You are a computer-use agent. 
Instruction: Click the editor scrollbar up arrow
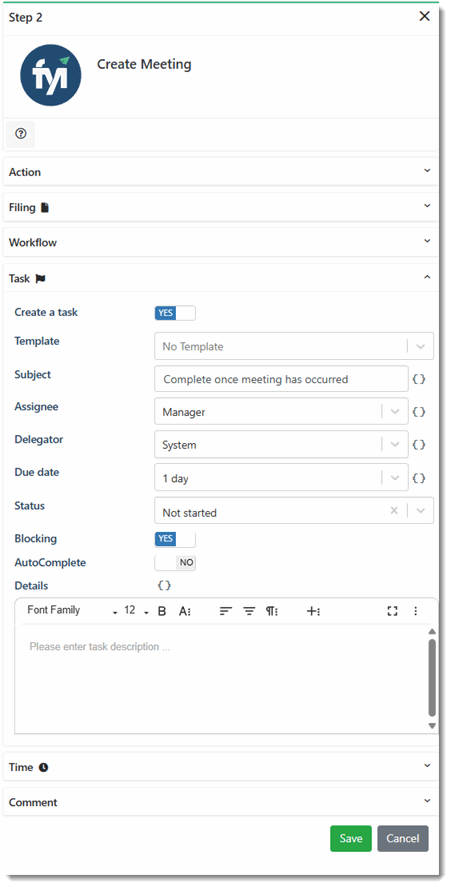[x=432, y=631]
